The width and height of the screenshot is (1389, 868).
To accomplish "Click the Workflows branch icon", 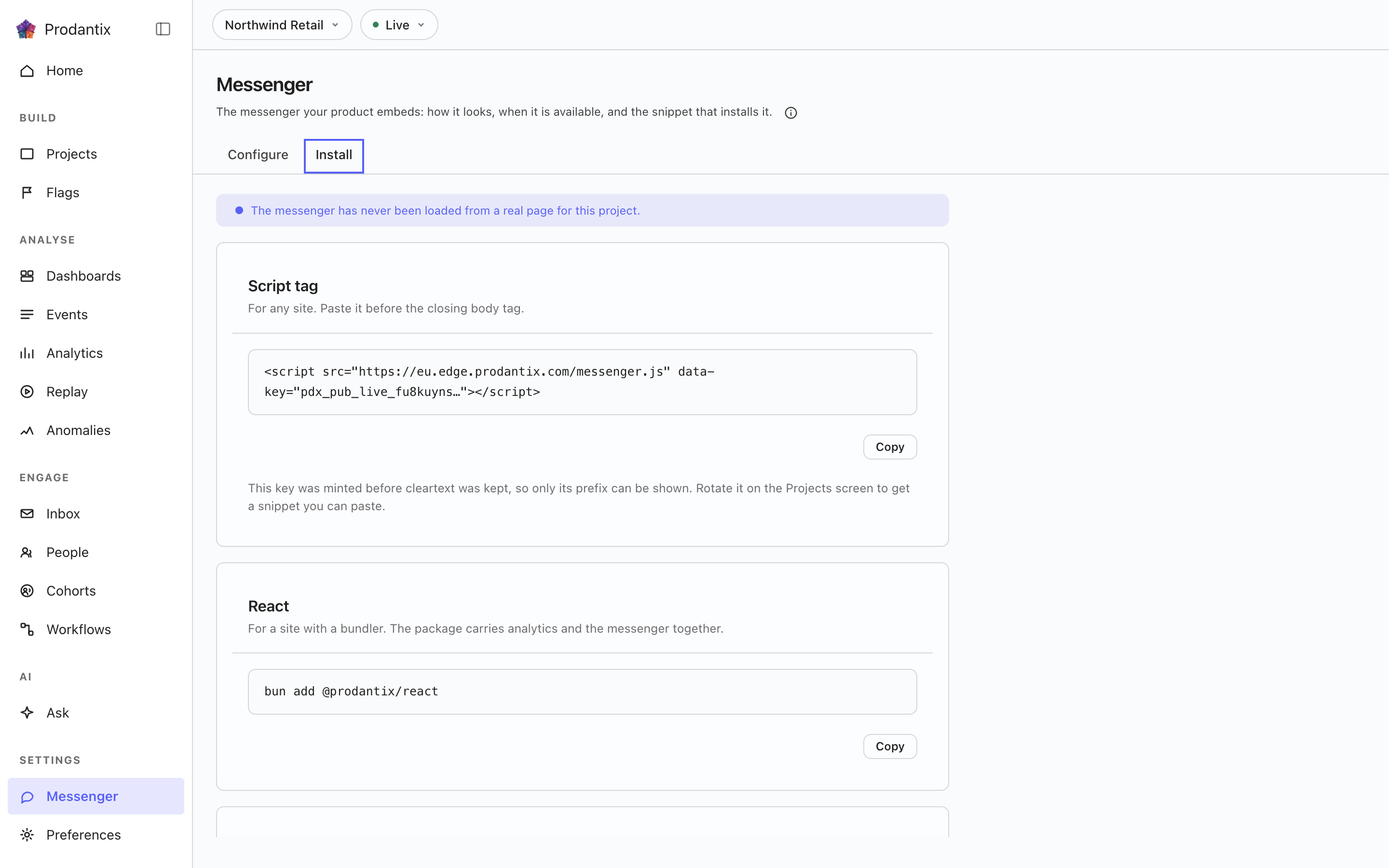I will [27, 629].
